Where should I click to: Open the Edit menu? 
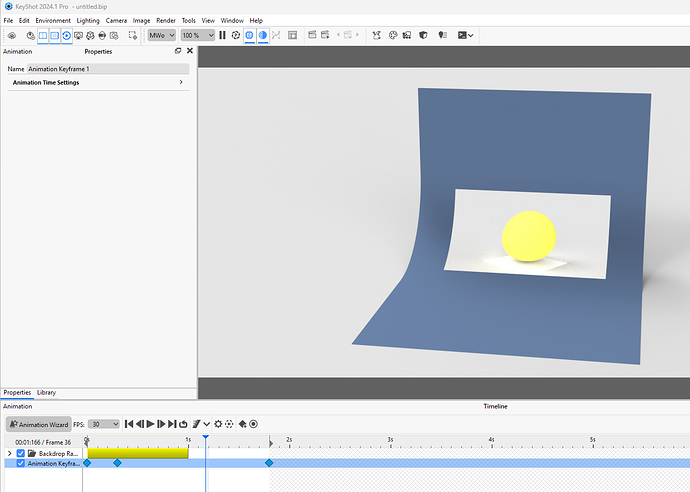24,20
